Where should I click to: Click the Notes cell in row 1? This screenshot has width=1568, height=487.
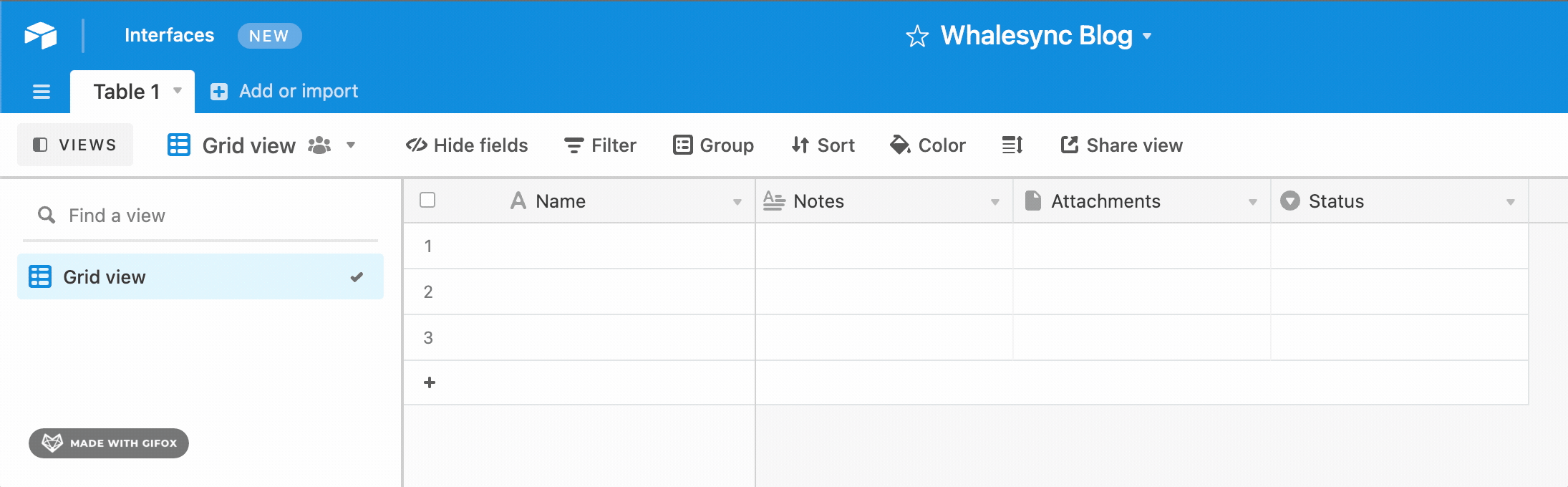click(x=884, y=246)
